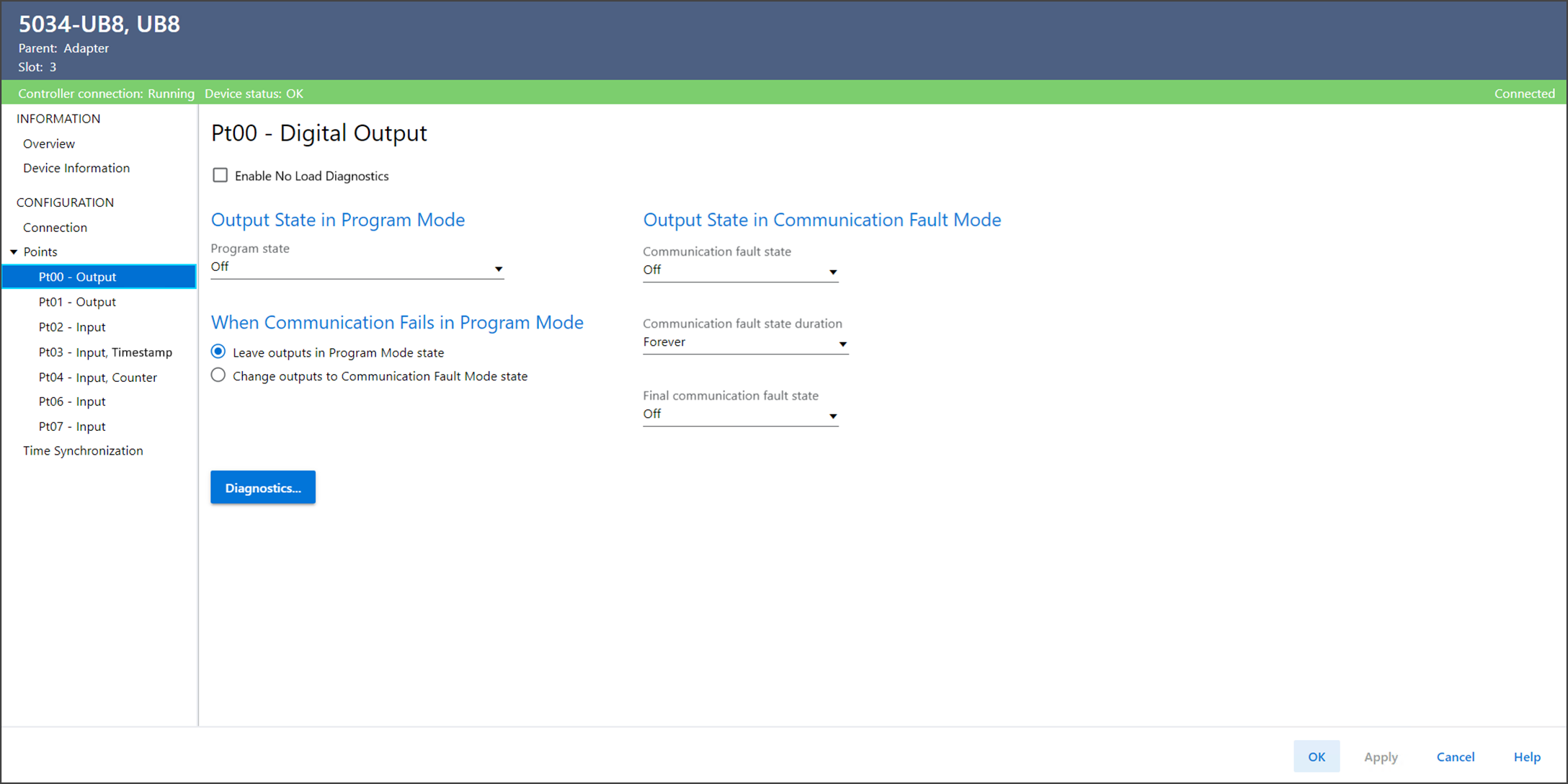Go to the Overview page
Viewport: 1568px width, 784px height.
(49, 143)
